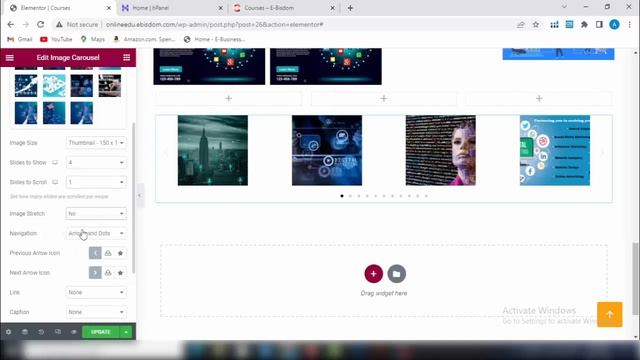The image size is (640, 360).
Task: Open Elementor page settings gear
Action: (x=8, y=332)
